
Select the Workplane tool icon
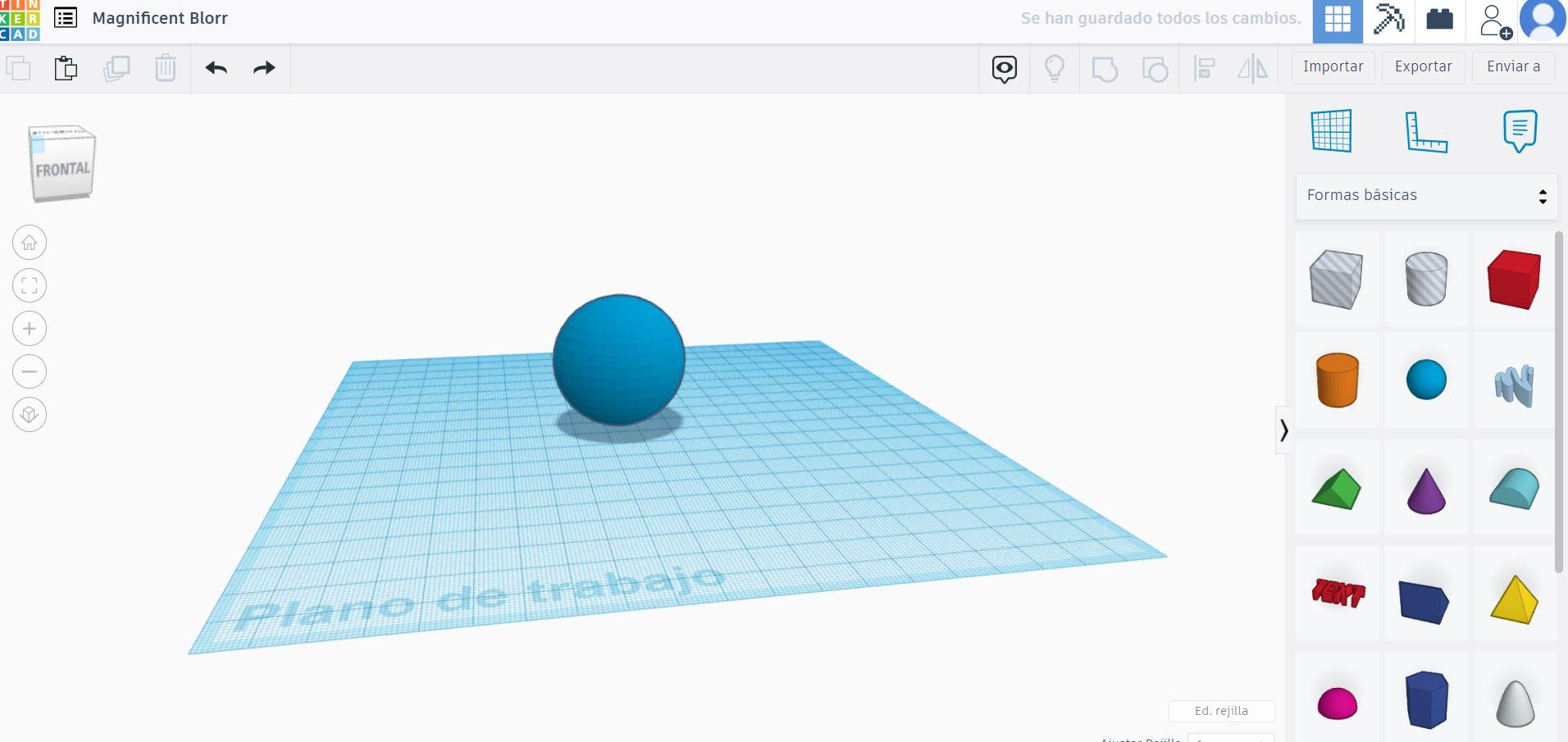point(1332,131)
